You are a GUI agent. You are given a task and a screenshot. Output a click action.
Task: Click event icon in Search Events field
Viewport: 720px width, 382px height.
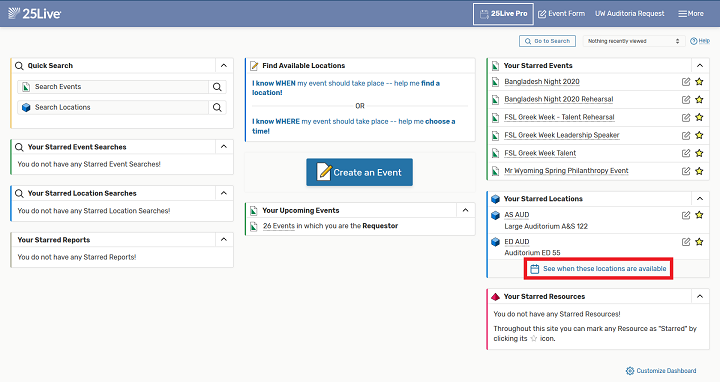pyautogui.click(x=26, y=87)
